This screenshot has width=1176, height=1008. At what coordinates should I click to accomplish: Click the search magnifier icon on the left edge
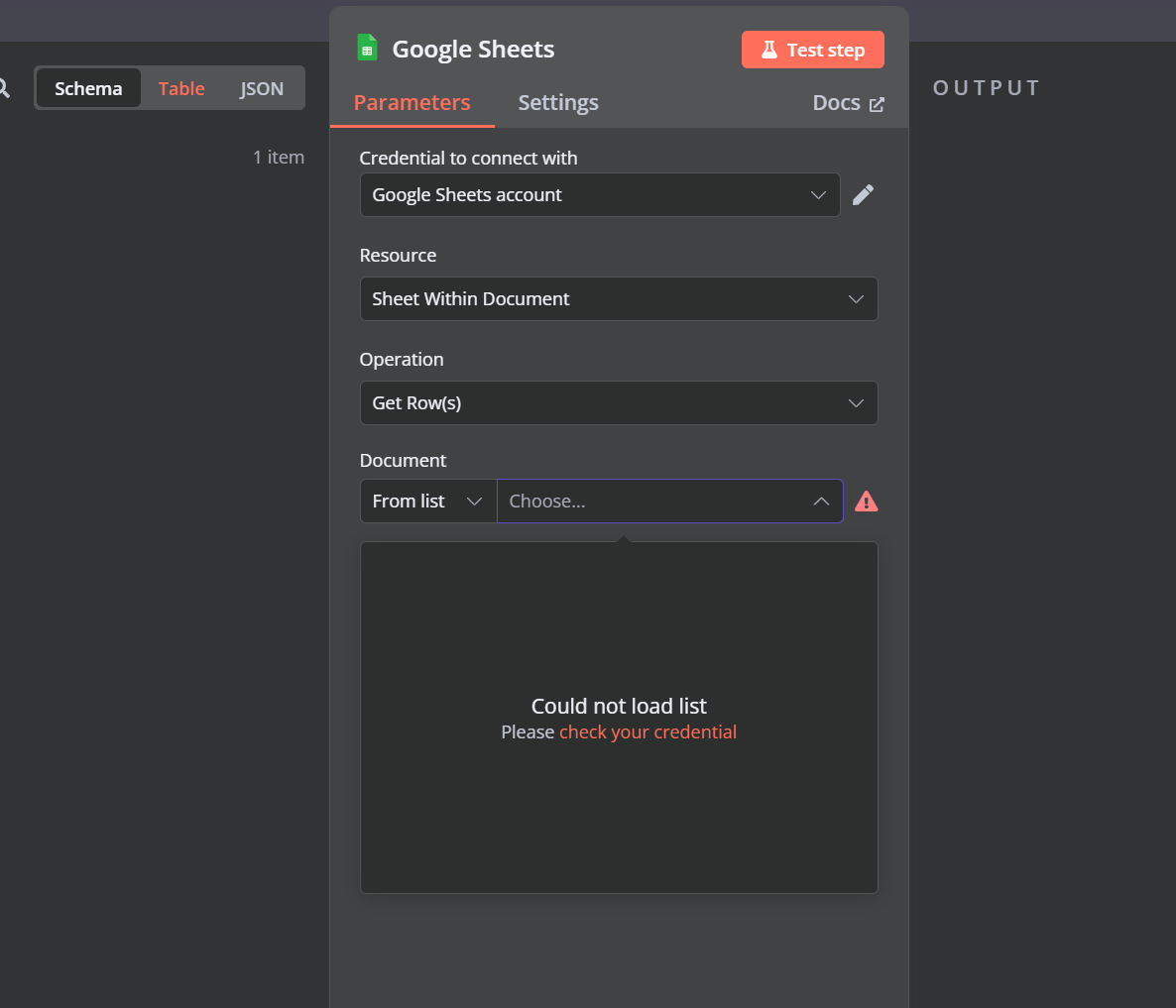pyautogui.click(x=5, y=88)
